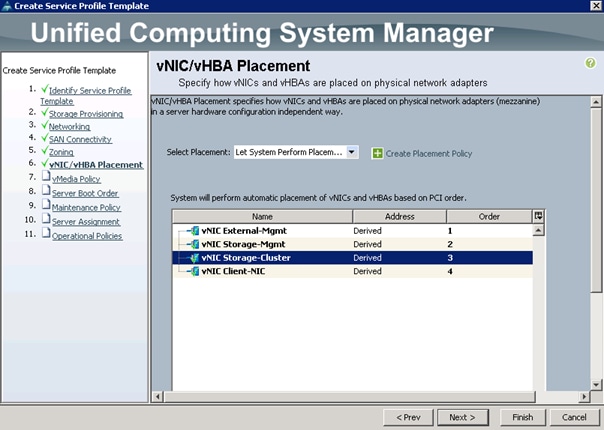The height and width of the screenshot is (430, 604).
Task: Click the green checkmark beside SAN Connectivity
Action: click(x=45, y=138)
